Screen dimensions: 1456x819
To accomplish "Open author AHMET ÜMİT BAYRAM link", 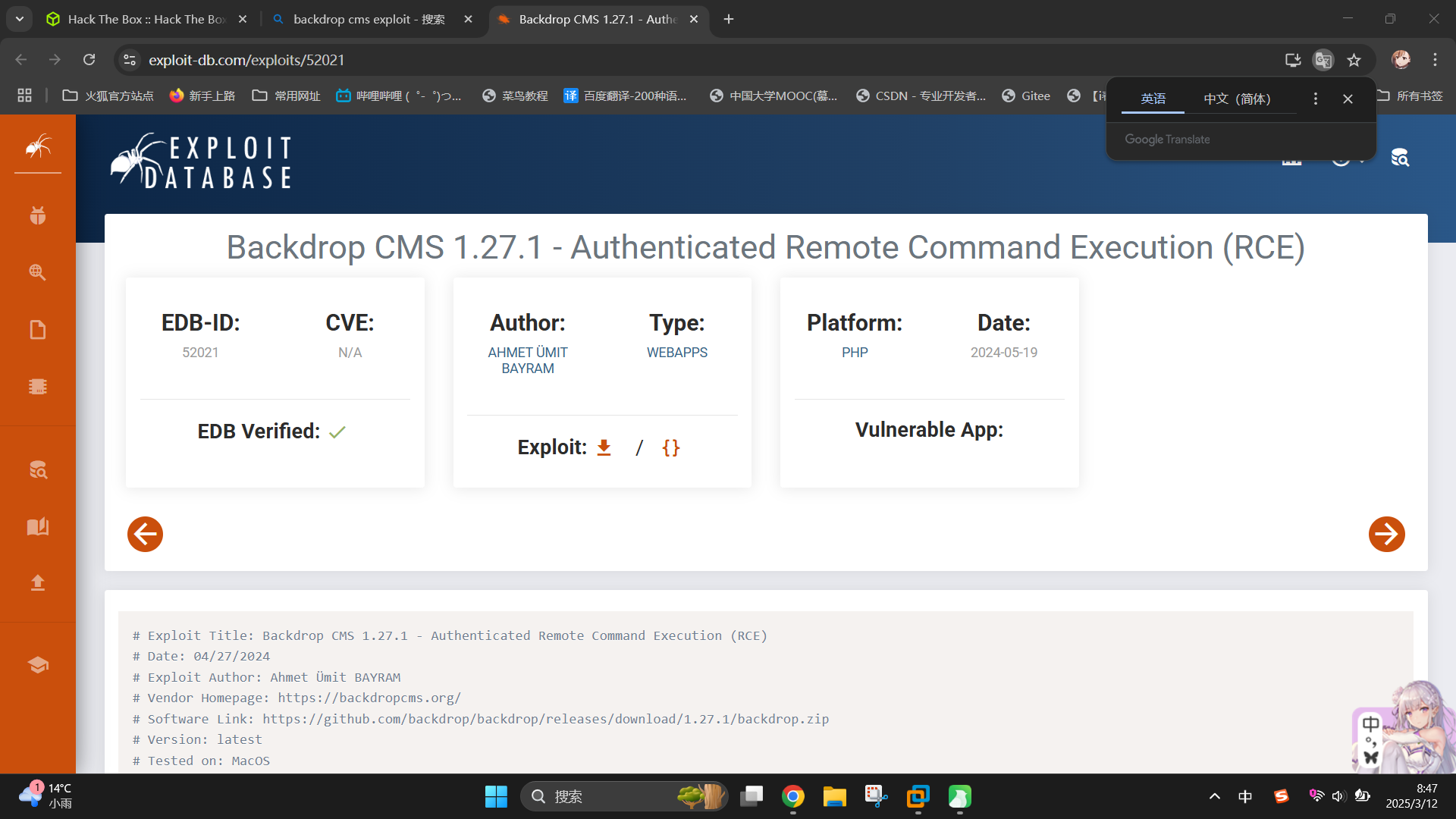I will pos(528,360).
